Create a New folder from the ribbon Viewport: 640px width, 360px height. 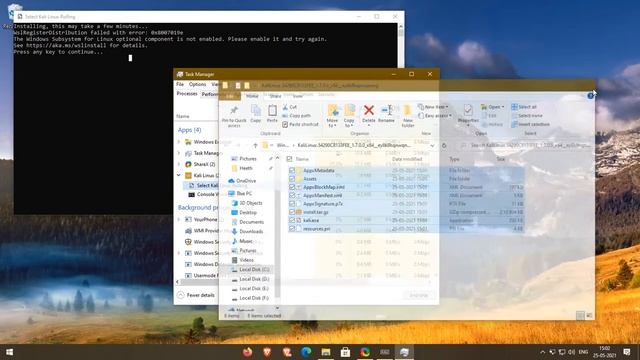click(407, 116)
